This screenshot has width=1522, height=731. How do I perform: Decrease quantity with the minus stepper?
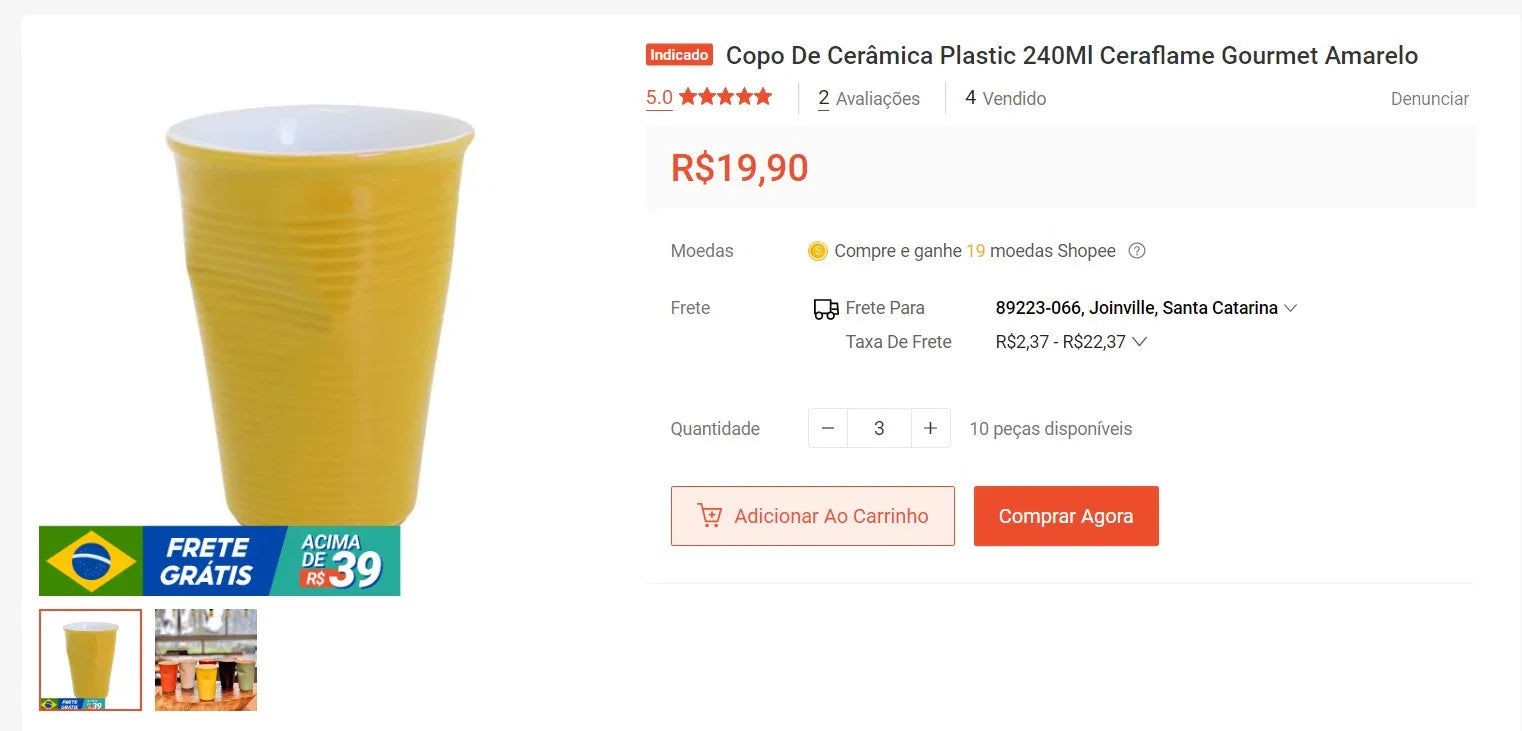click(827, 428)
